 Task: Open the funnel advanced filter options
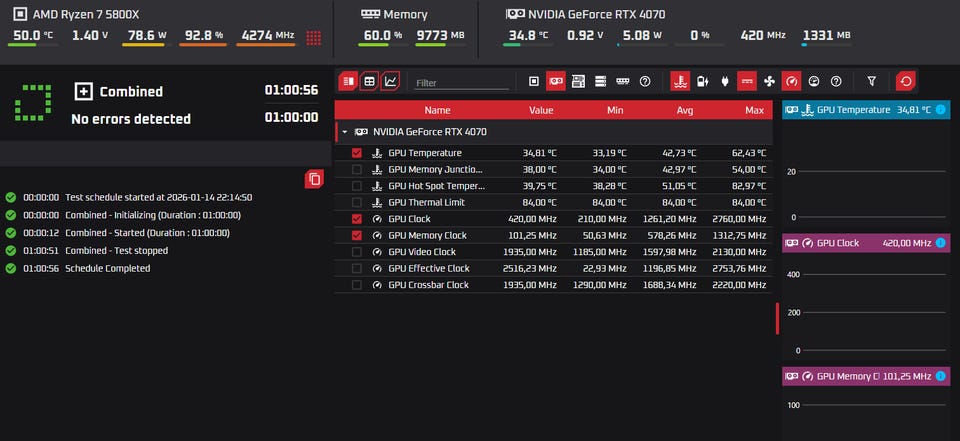872,81
